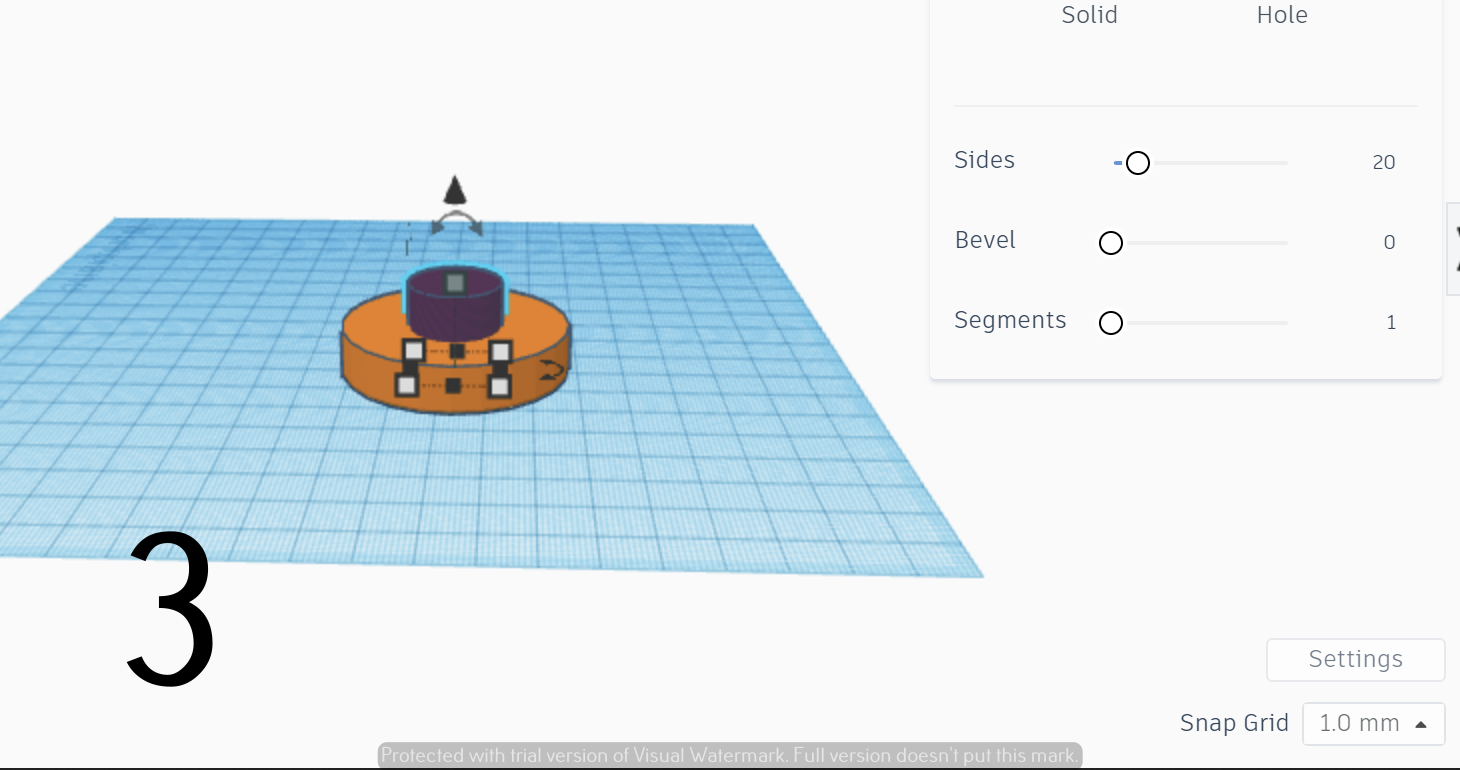Click the Sides value showing 20

[x=1383, y=161]
